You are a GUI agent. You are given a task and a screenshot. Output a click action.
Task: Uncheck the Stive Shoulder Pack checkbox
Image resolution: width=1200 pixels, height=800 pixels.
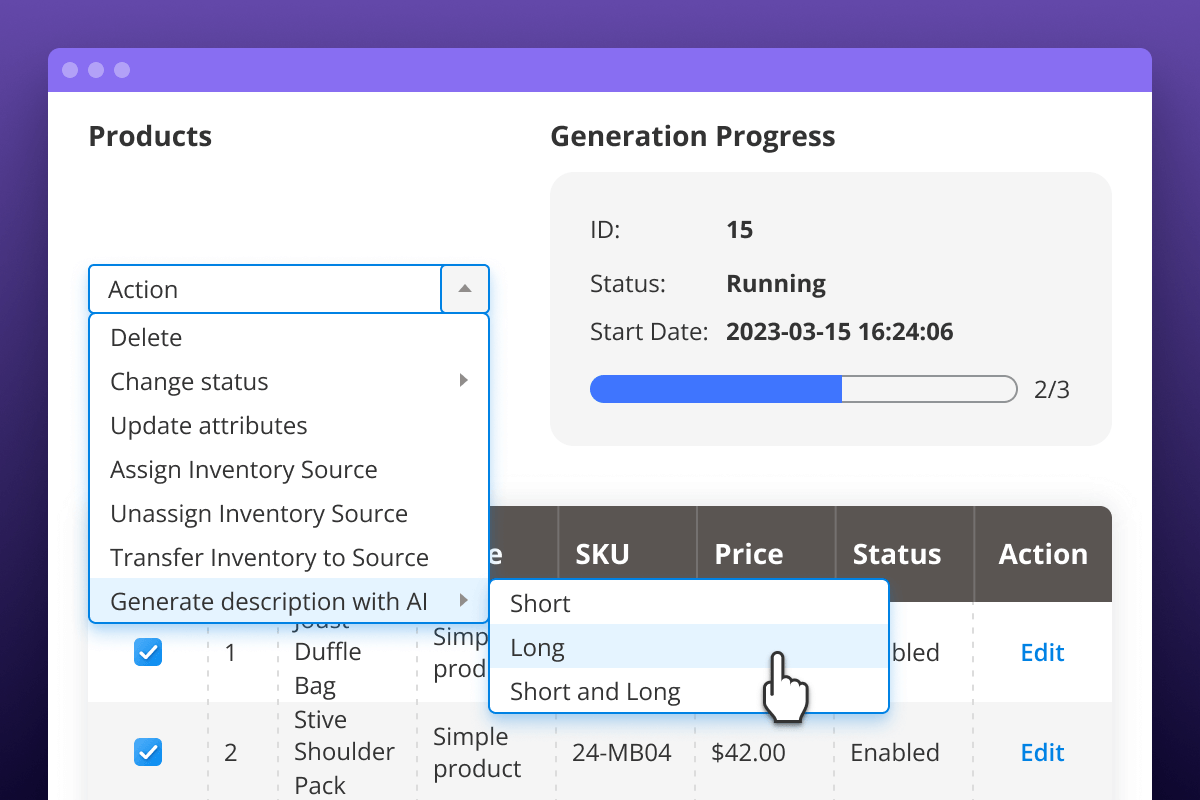(x=148, y=752)
